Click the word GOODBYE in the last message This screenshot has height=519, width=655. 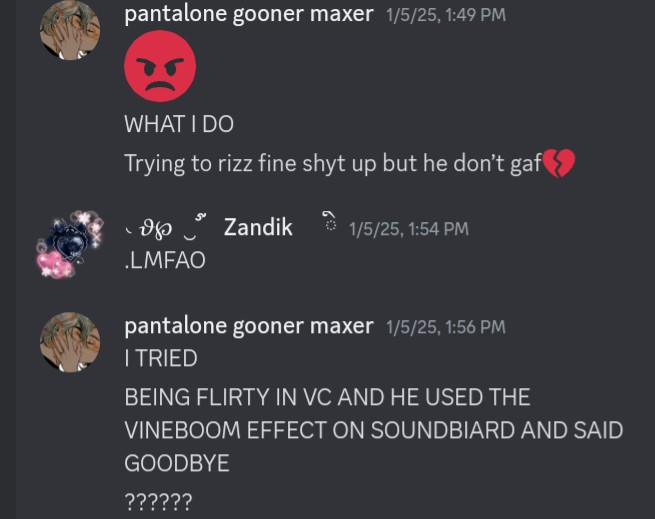pos(177,463)
